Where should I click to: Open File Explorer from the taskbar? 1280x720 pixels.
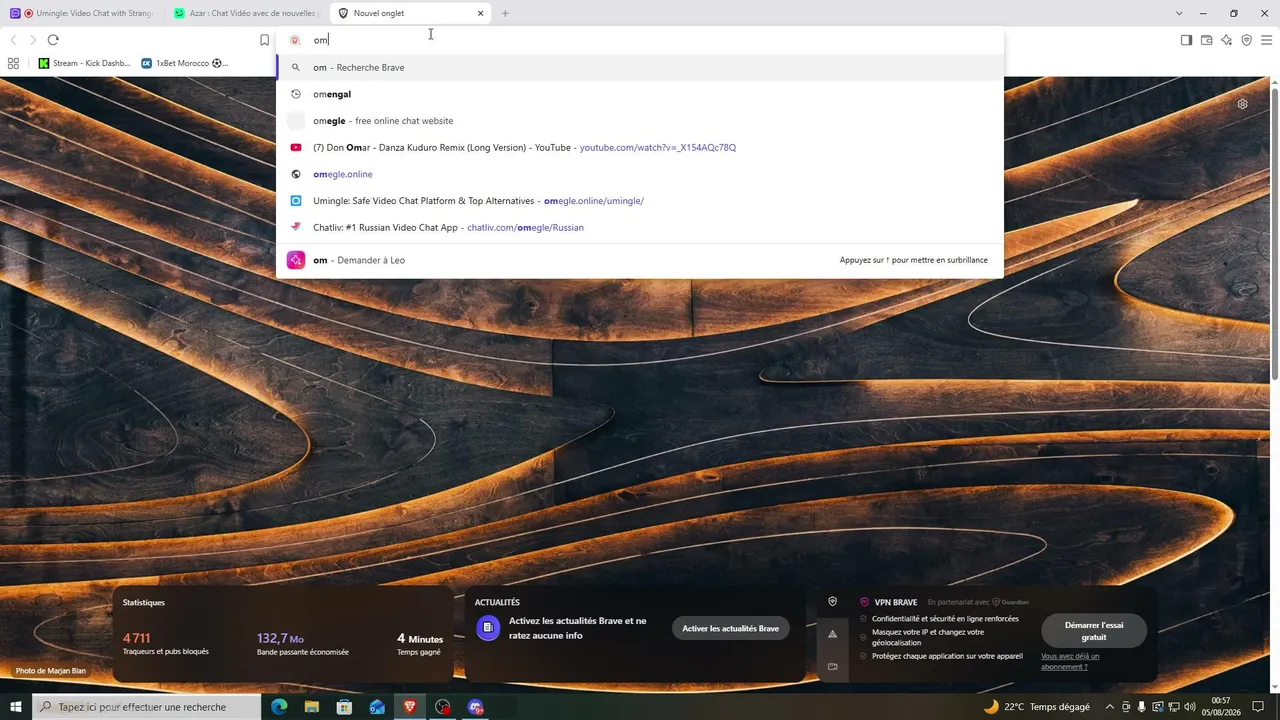tap(312, 707)
